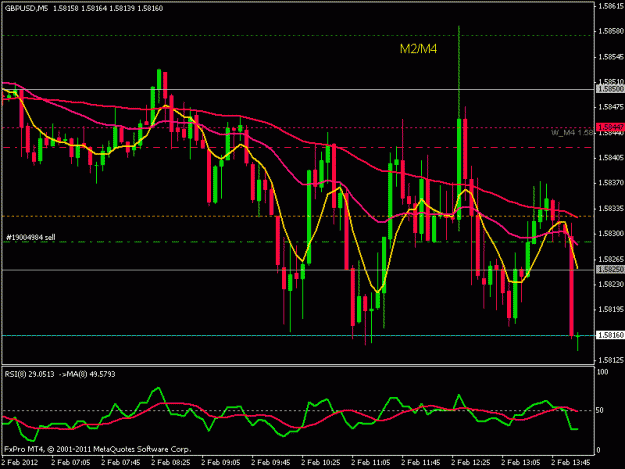Click the 1.58545 price scale value
The image size is (625, 469).
click(x=611, y=57)
